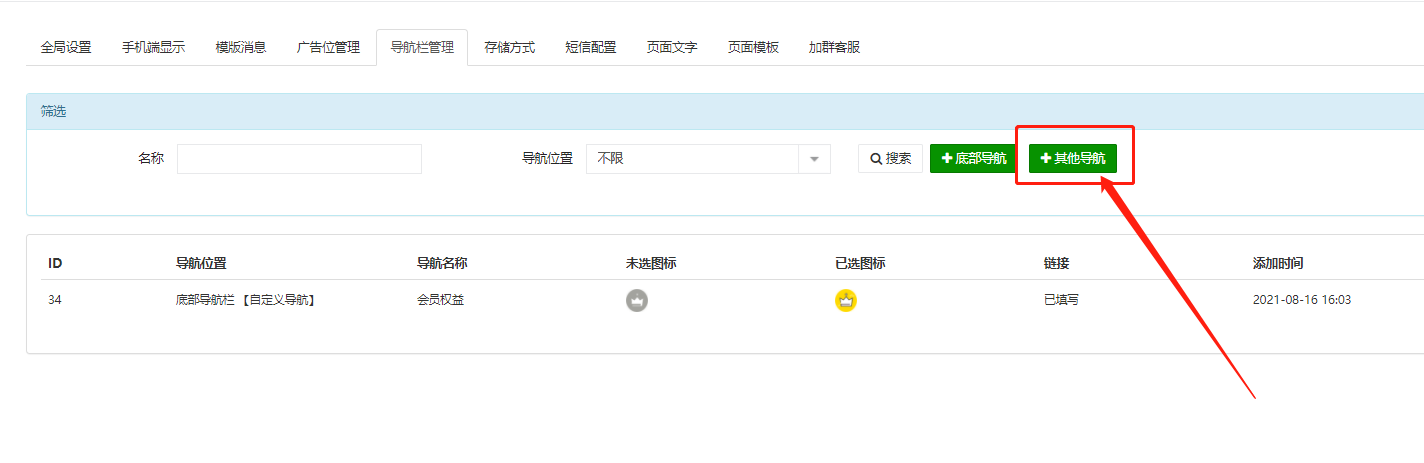Click the ID column header

55,263
